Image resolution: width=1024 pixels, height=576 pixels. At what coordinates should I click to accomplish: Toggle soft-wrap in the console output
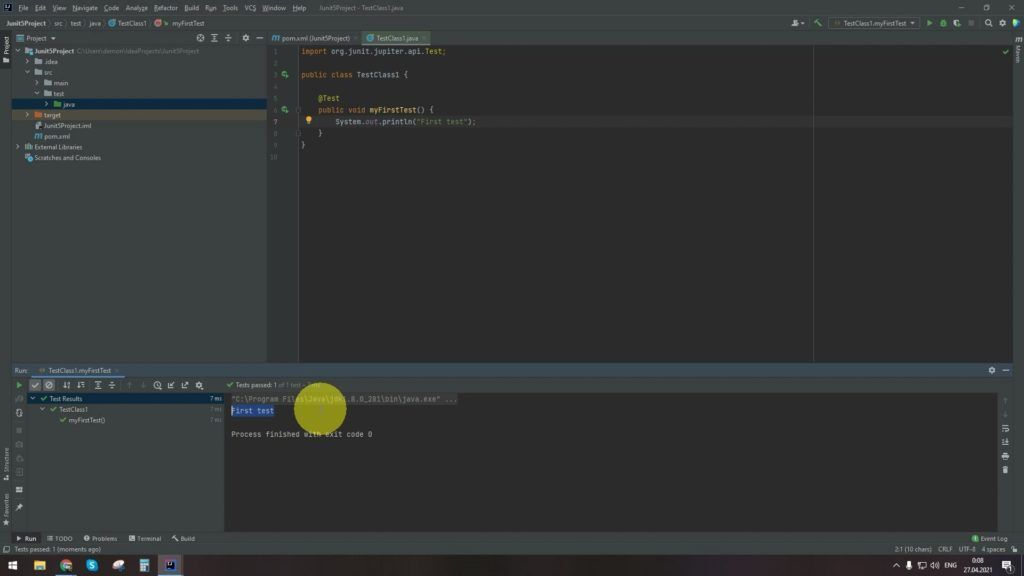1005,429
